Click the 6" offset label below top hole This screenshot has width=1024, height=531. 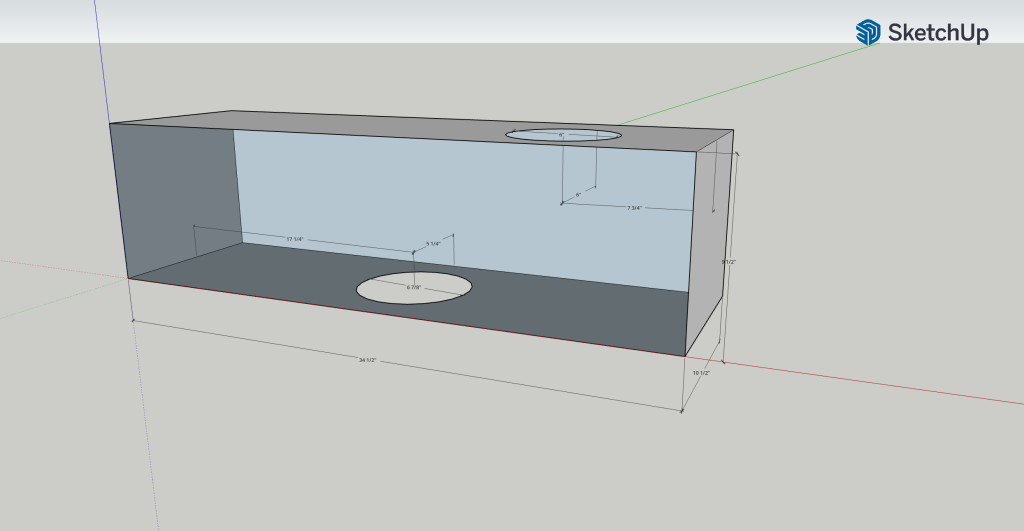(578, 195)
